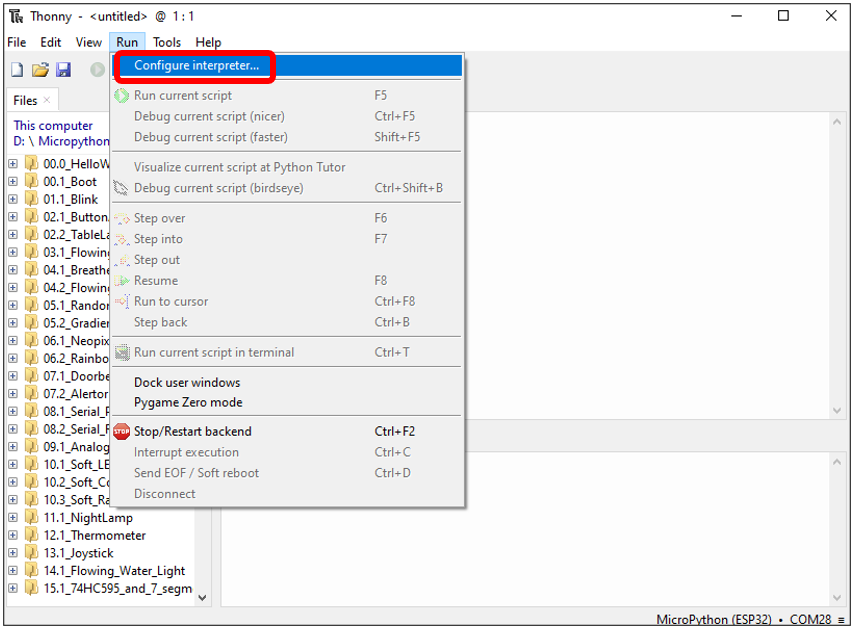Click the Step over arrow icon
This screenshot has width=854, height=629.
tap(122, 218)
